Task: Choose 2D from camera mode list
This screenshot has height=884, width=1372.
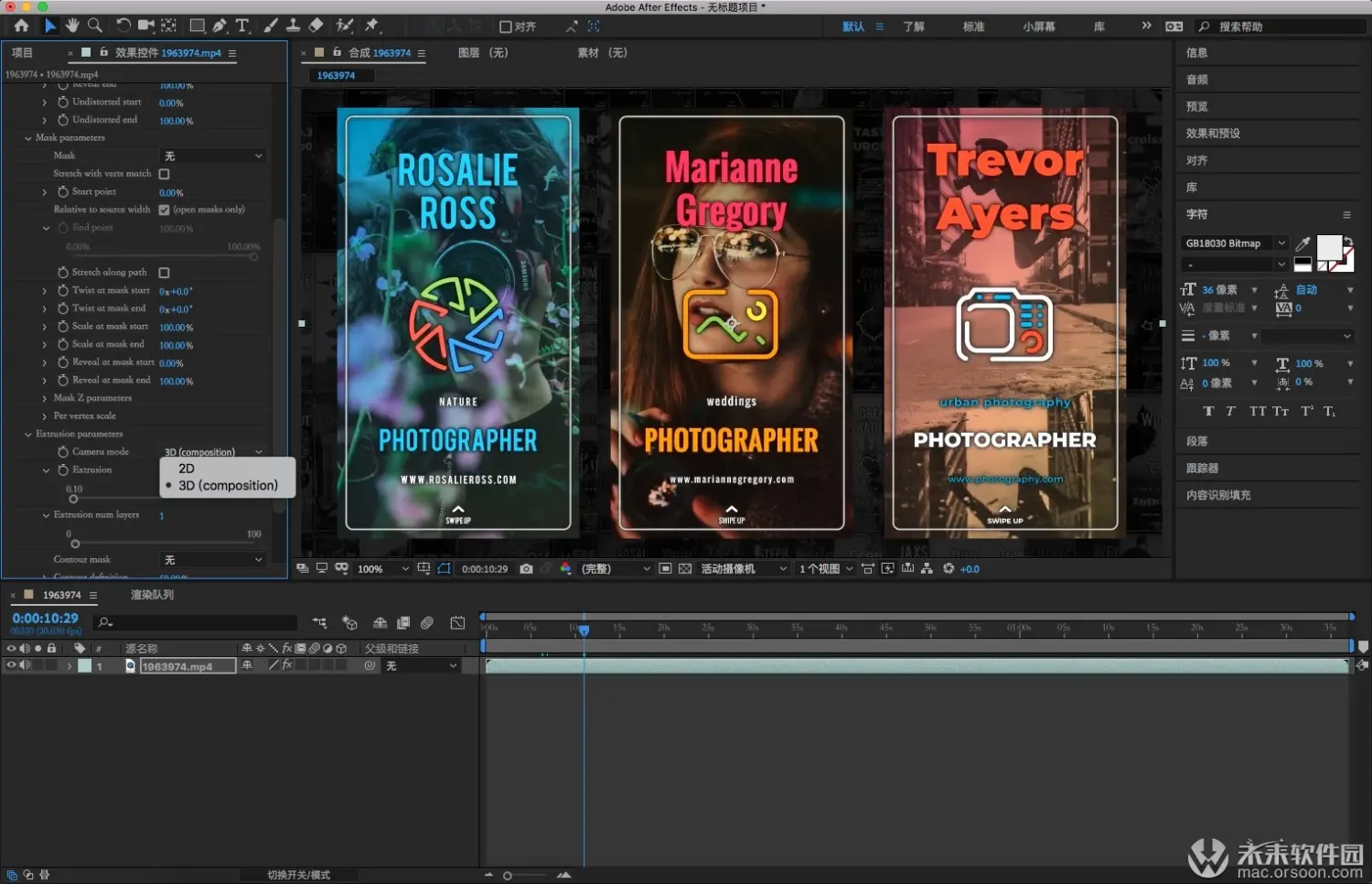Action: (x=187, y=469)
